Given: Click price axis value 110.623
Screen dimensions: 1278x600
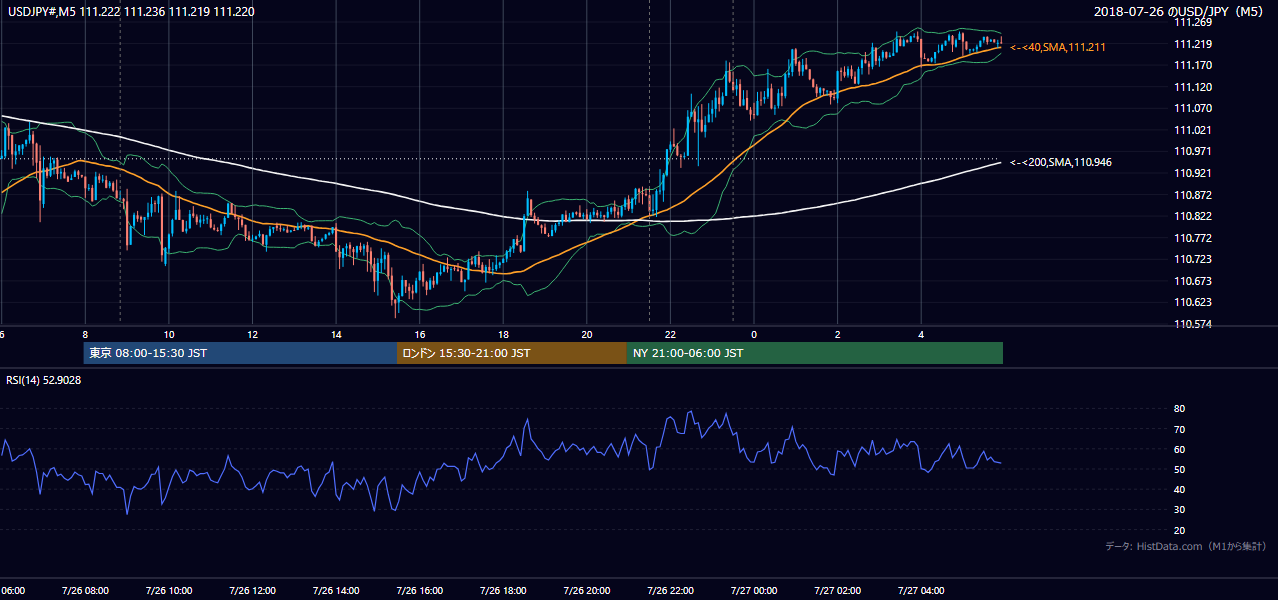Looking at the screenshot, I should (1192, 302).
